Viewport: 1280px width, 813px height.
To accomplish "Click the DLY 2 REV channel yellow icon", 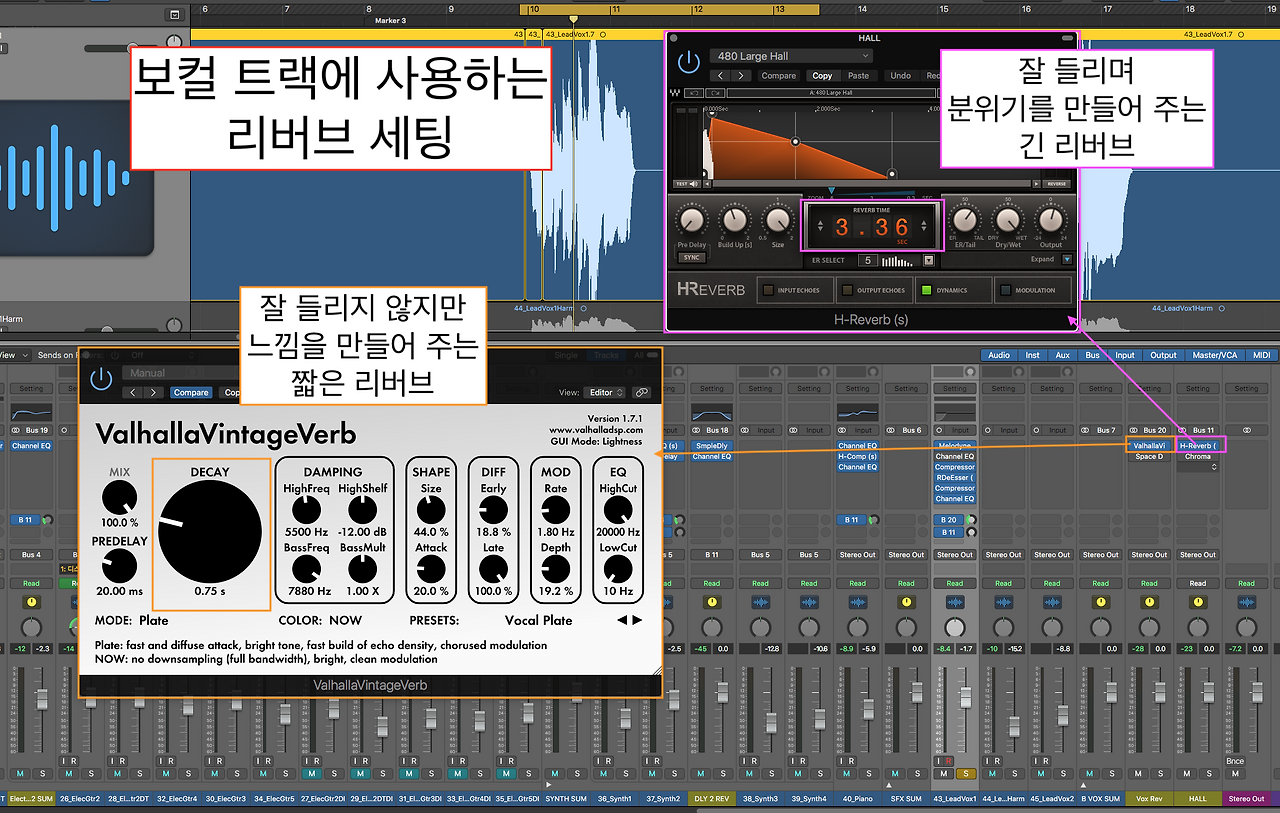I will coord(711,603).
